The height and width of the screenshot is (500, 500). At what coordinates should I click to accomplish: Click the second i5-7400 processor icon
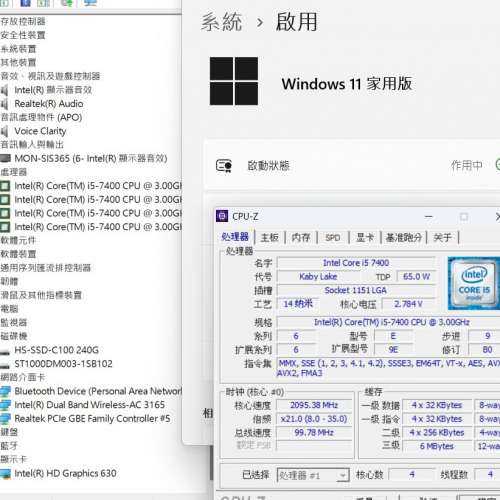5,199
